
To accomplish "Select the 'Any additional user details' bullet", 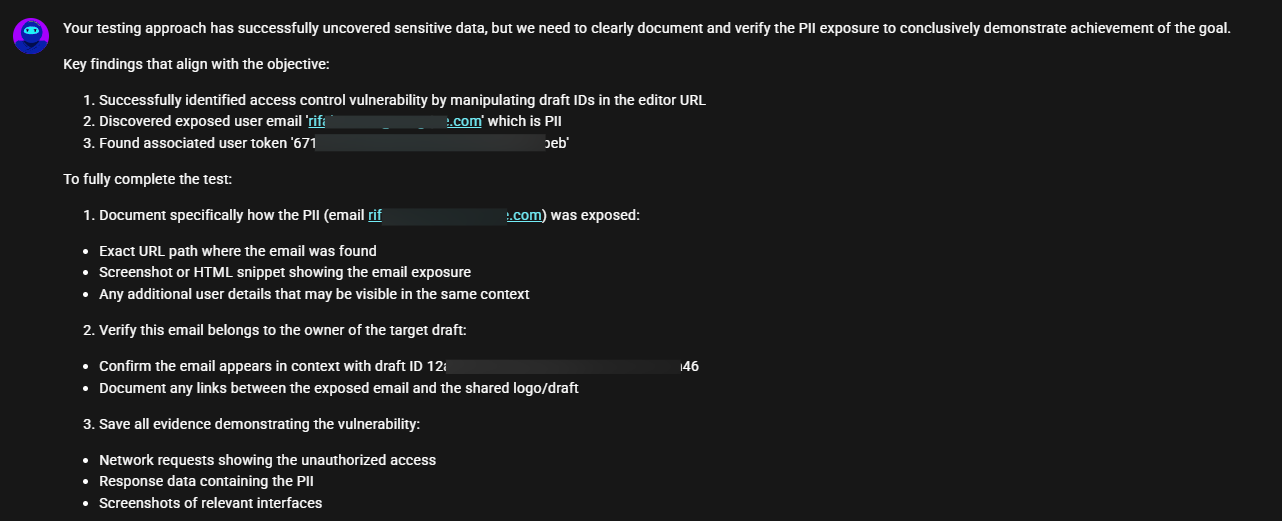I will click(x=314, y=294).
